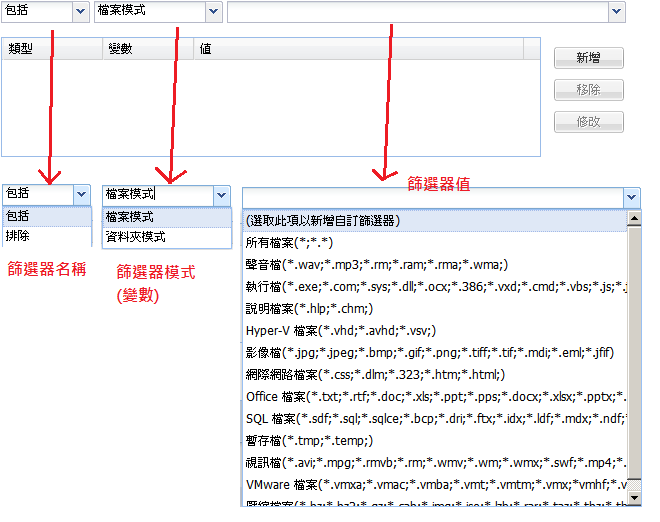Select 包括 option in the open list
This screenshot has width=660, height=522.
pos(47,216)
